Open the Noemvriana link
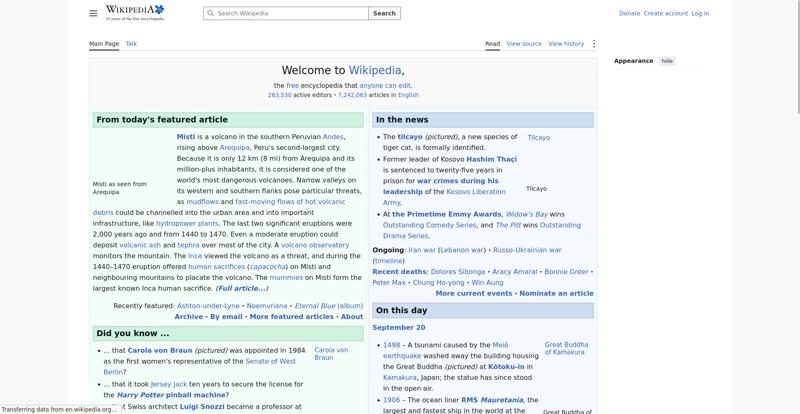 click(x=267, y=306)
